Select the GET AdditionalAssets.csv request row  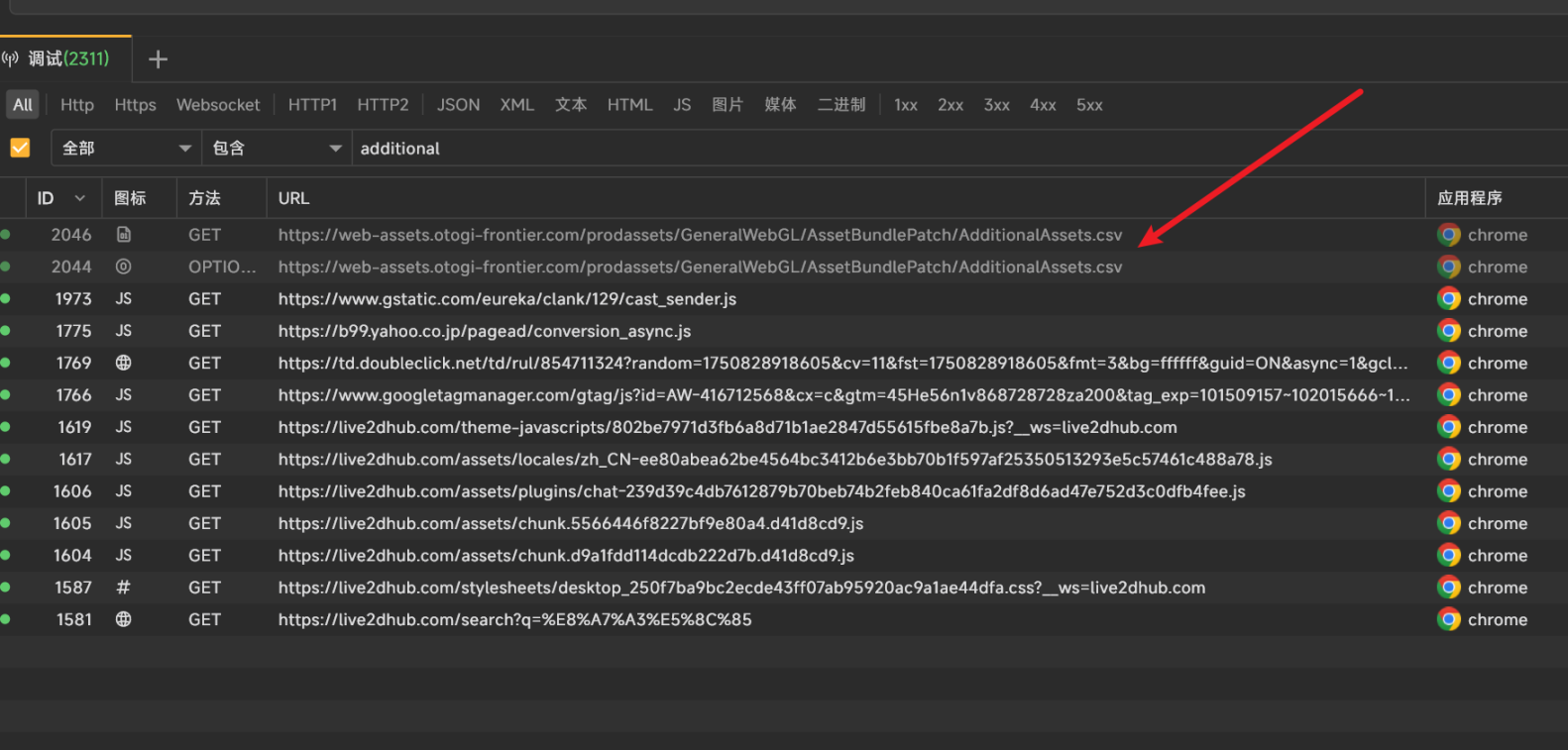coord(784,235)
